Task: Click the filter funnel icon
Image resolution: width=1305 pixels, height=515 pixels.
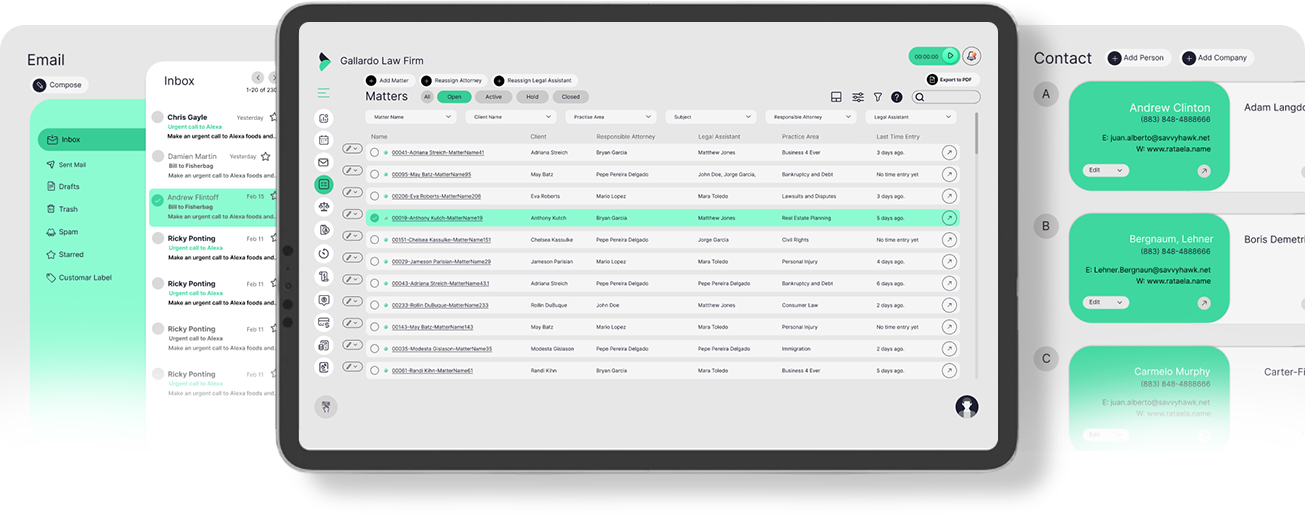Action: pos(878,97)
